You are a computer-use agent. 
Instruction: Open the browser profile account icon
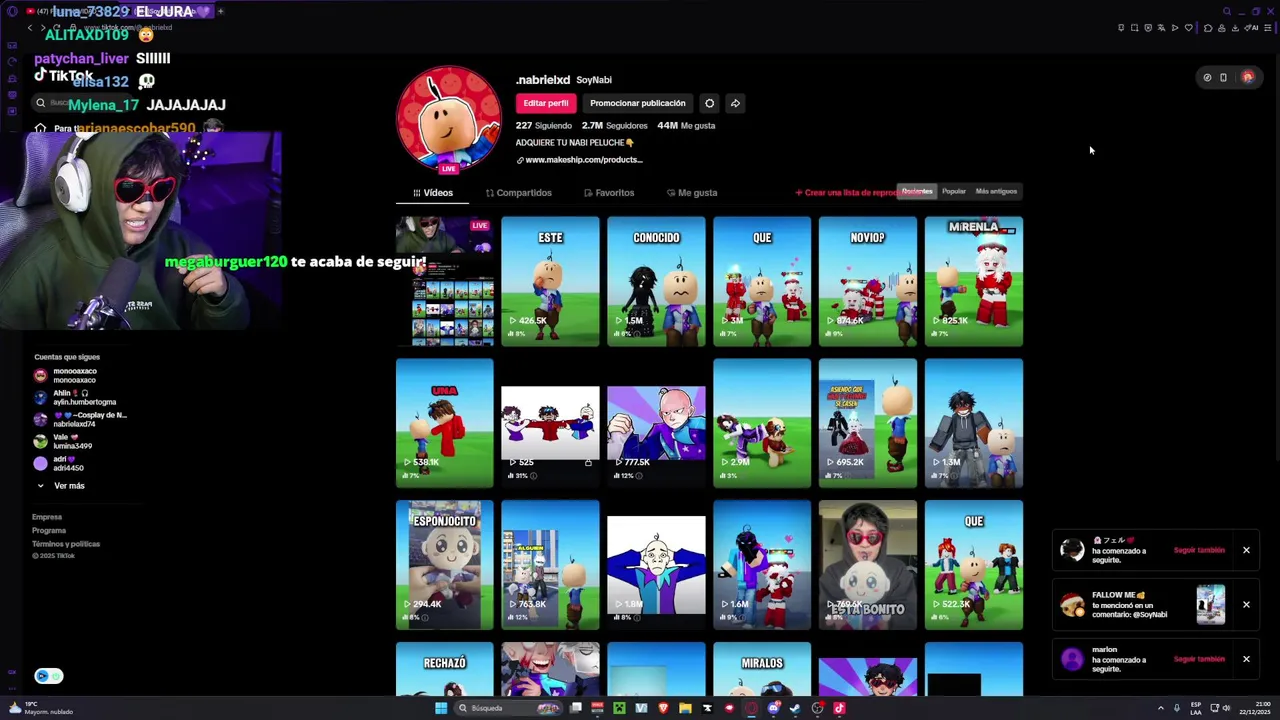[x=1222, y=28]
